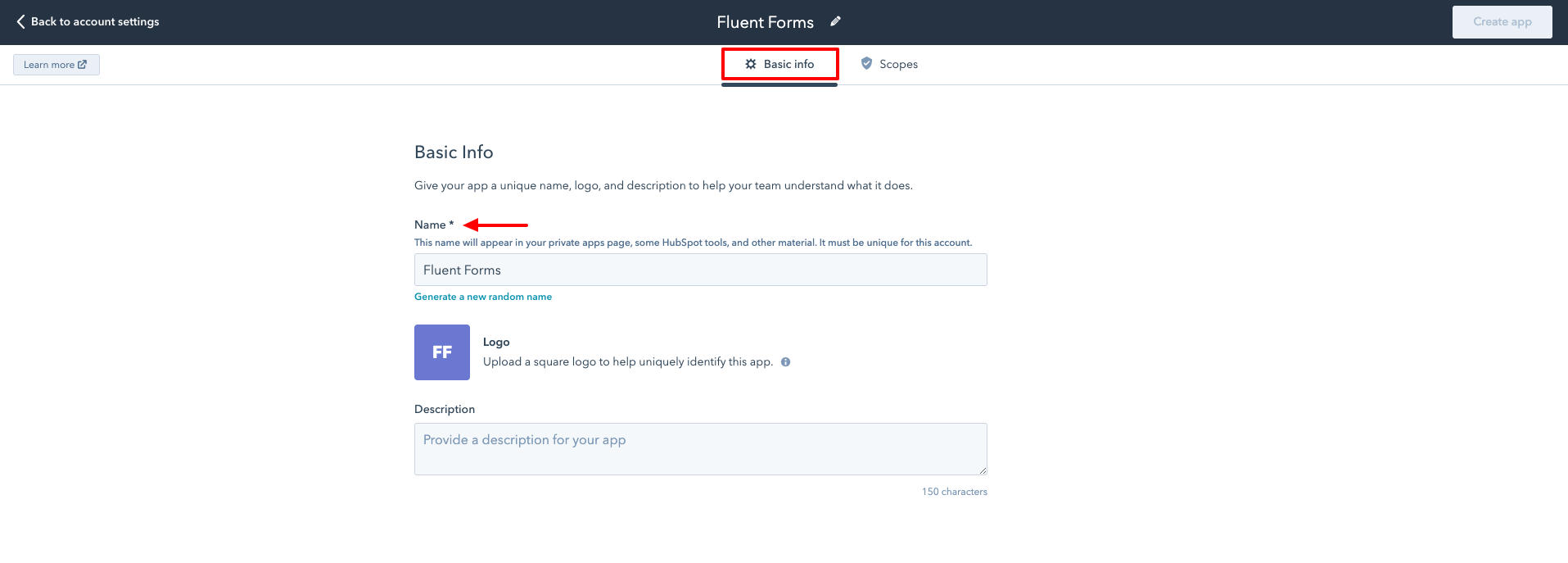This screenshot has height=563, width=1568.
Task: Click the 150 characters counter
Action: [954, 492]
